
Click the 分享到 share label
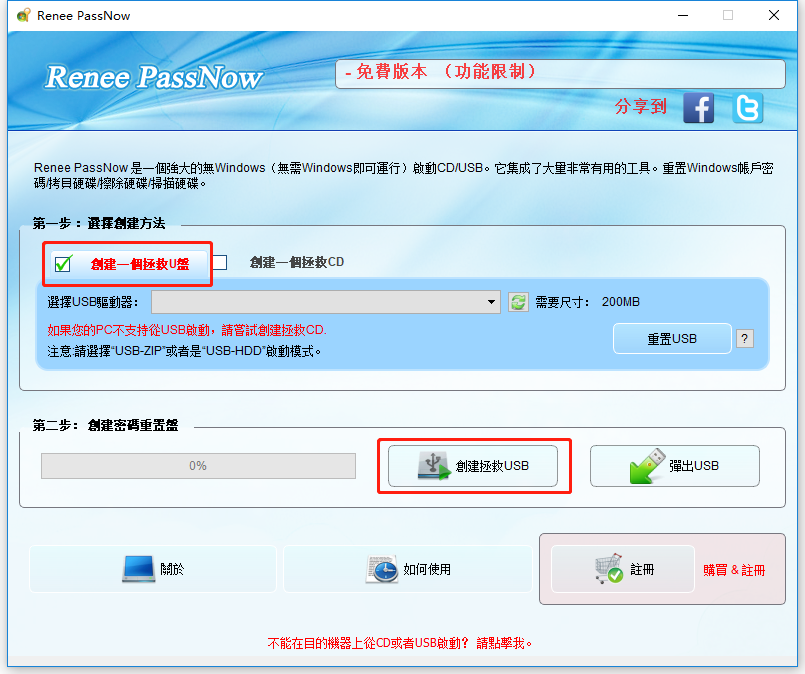(640, 106)
